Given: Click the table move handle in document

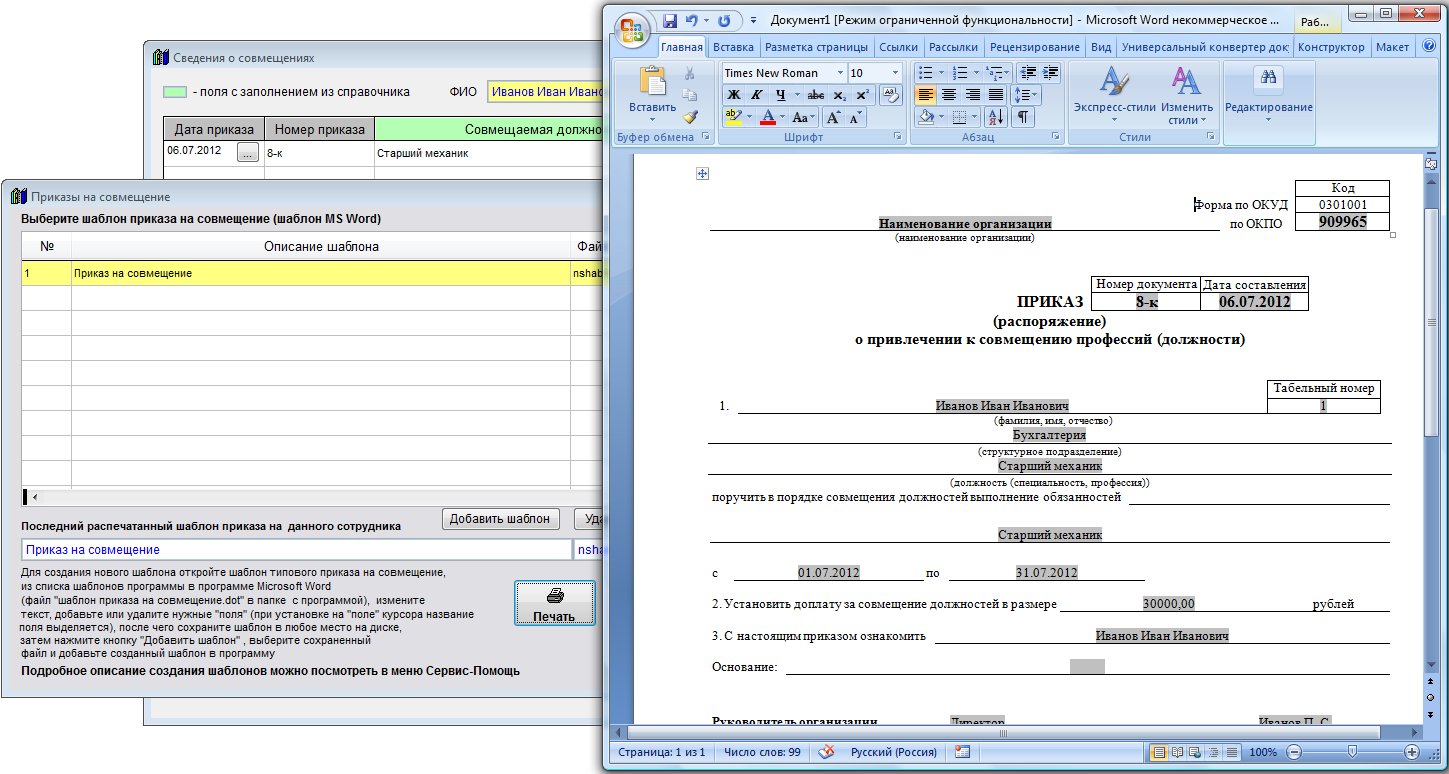Looking at the screenshot, I should (x=702, y=174).
